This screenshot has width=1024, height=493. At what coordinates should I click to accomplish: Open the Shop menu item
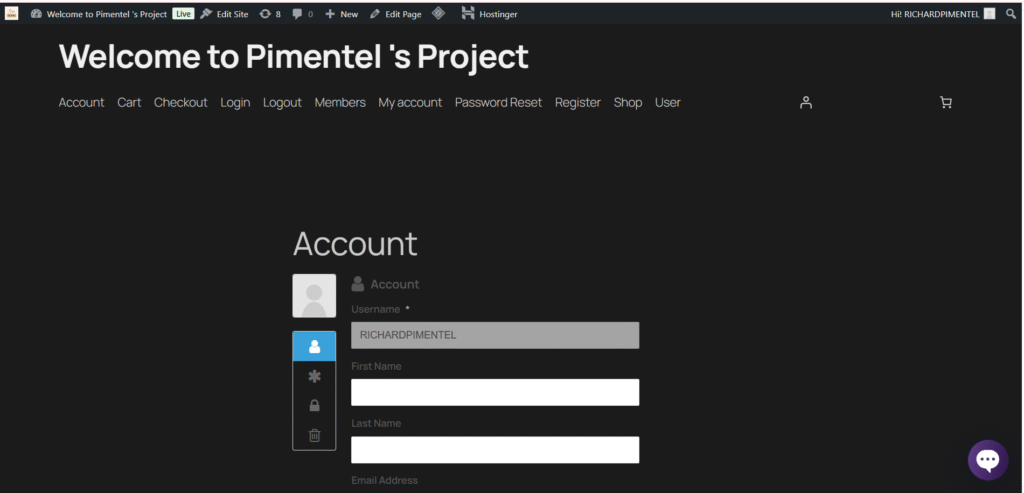coord(627,102)
